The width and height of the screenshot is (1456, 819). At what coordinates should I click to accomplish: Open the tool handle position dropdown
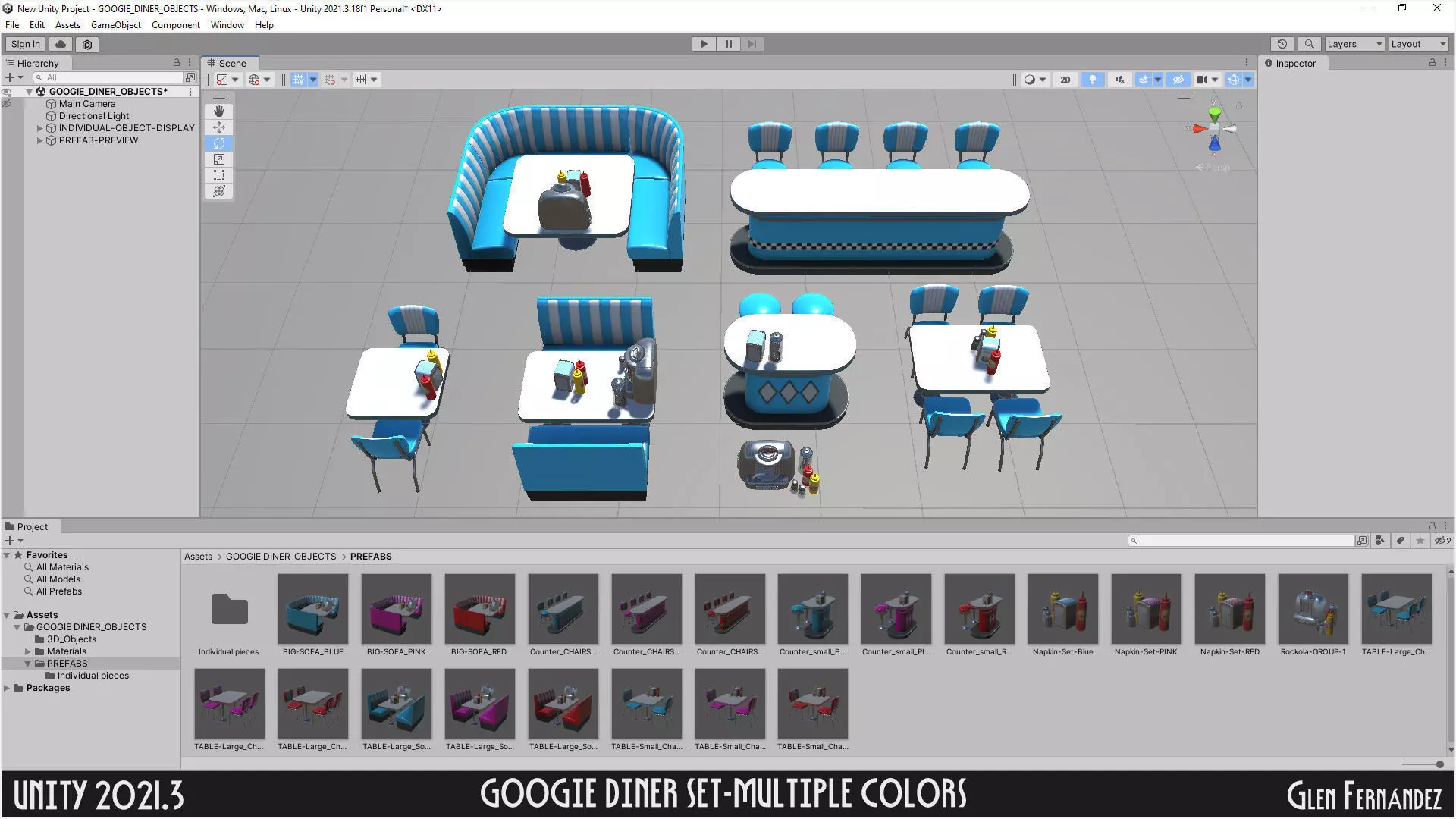[x=227, y=80]
